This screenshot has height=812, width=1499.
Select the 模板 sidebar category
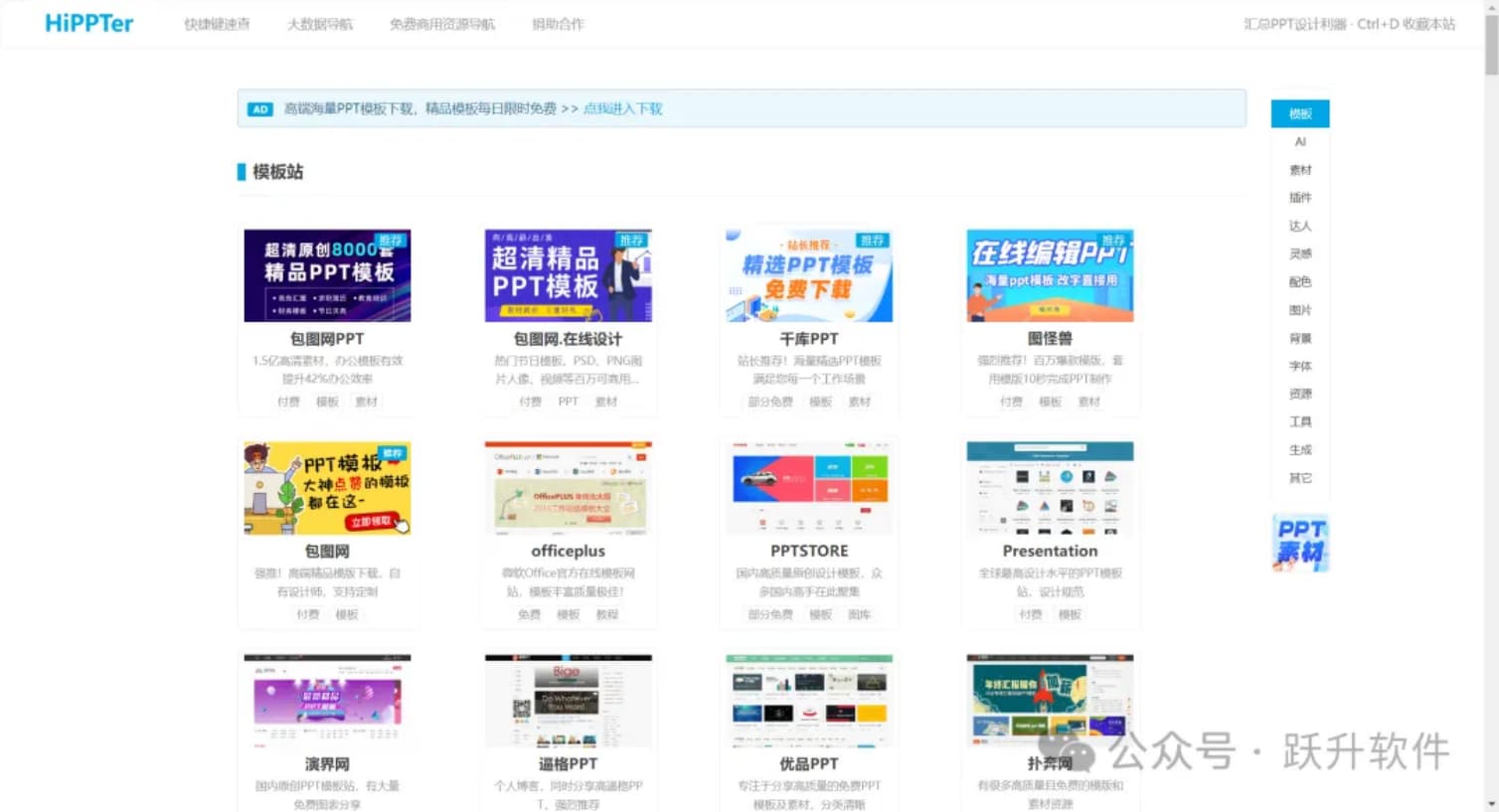[1300, 113]
